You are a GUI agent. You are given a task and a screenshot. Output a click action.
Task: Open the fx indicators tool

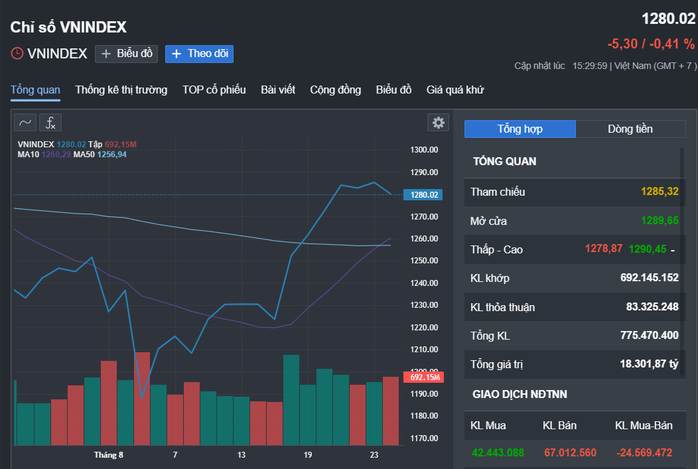coord(50,122)
